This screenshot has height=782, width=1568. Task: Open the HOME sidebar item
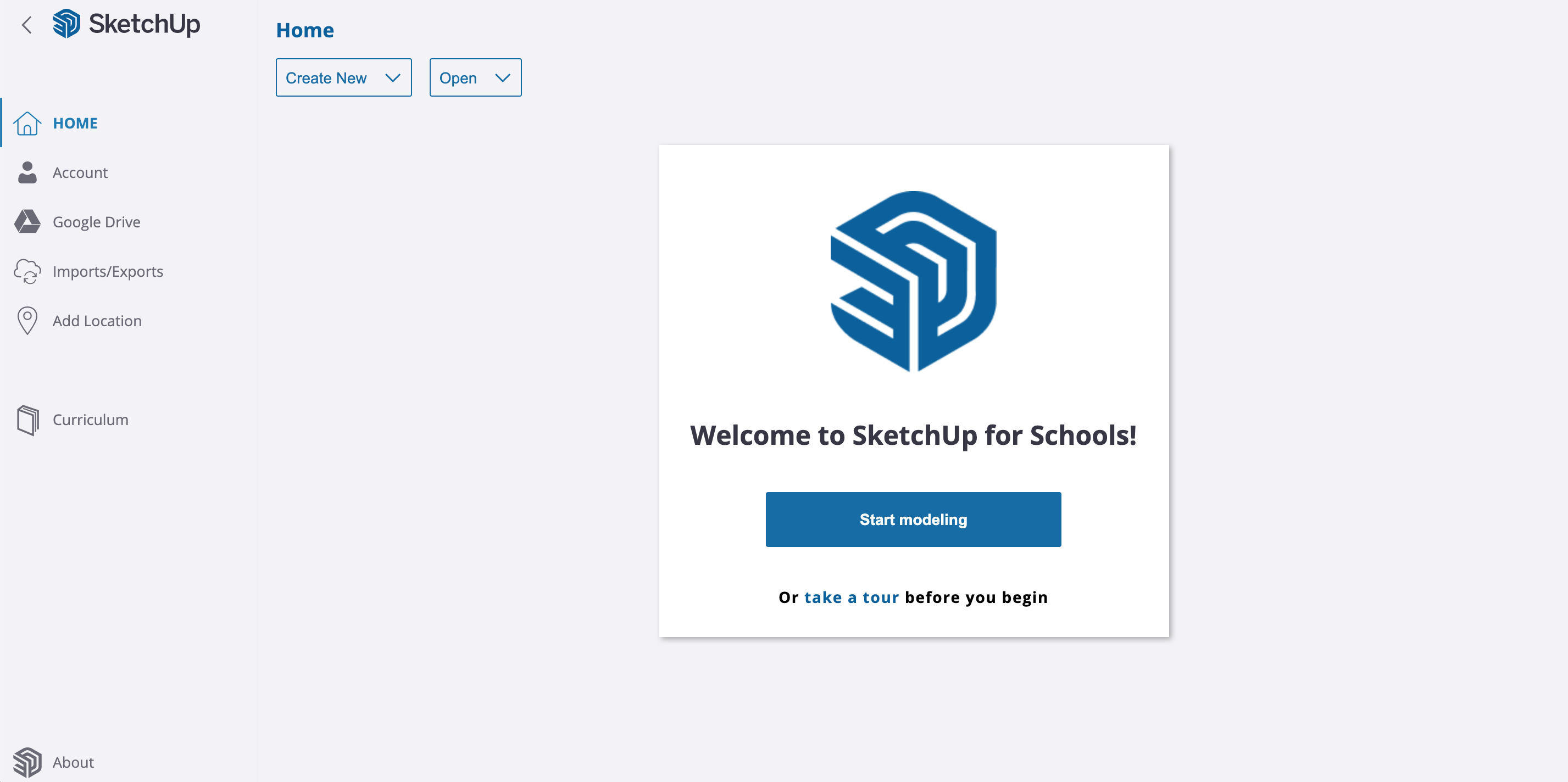coord(129,123)
